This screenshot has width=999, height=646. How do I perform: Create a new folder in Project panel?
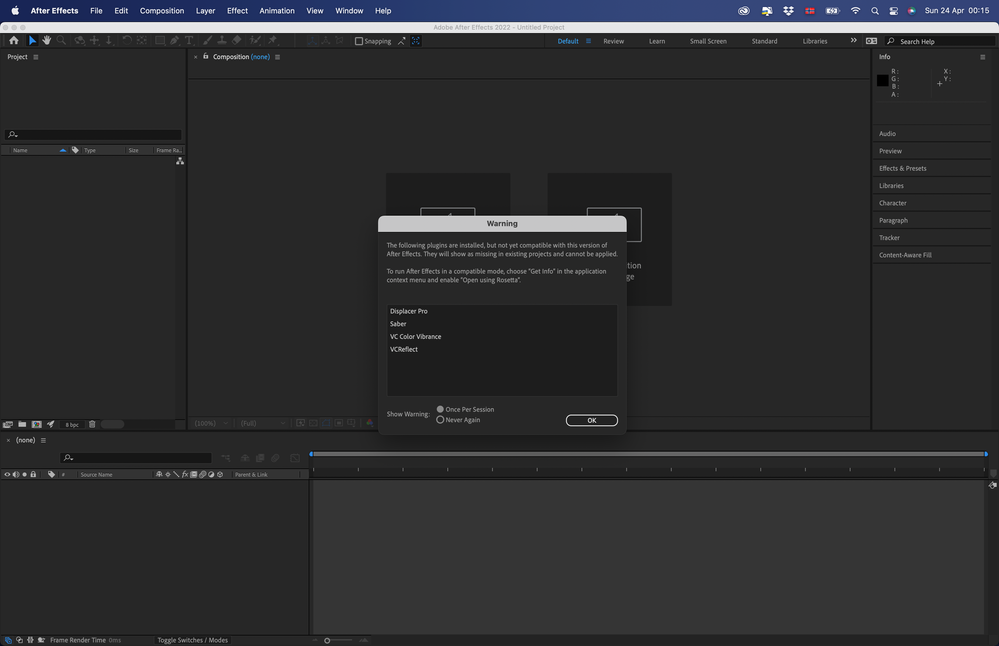22,424
